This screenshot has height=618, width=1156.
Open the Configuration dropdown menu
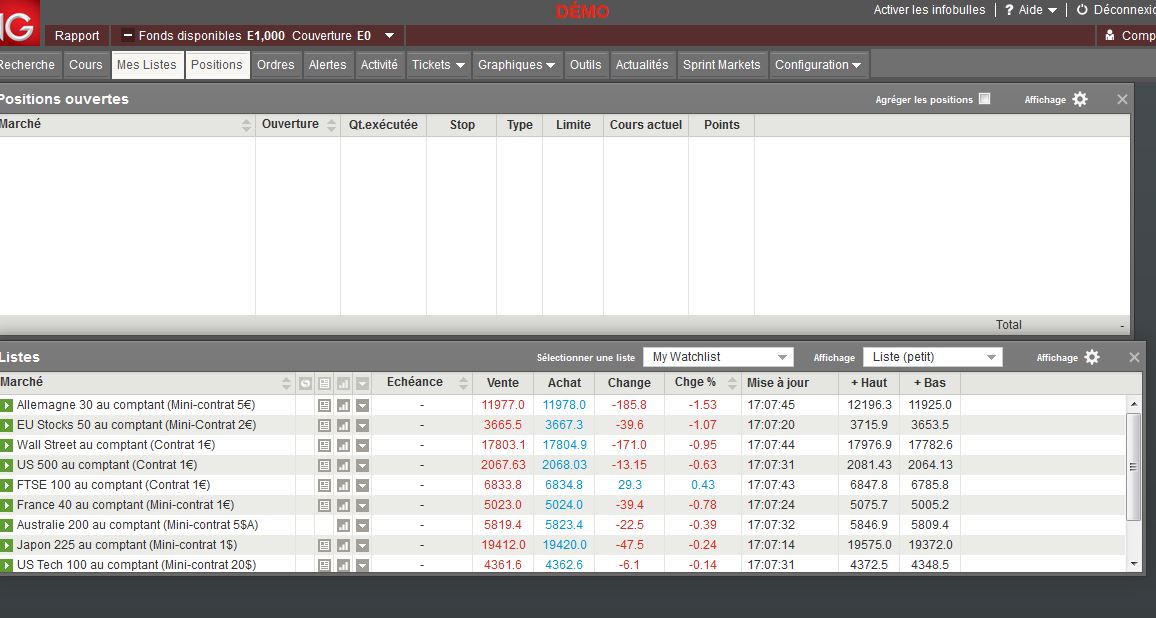818,65
